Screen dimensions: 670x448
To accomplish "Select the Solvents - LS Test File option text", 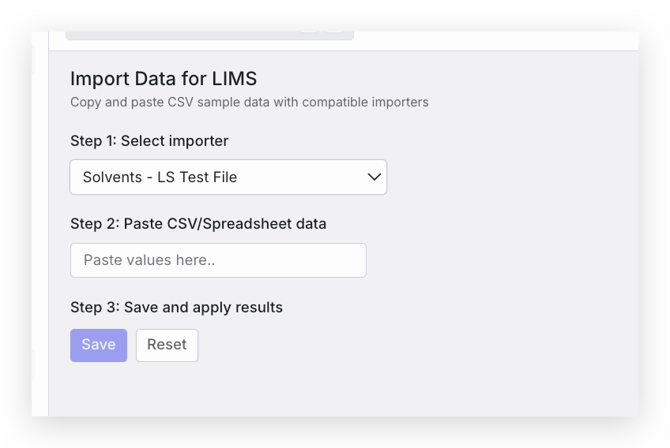I will 160,177.
